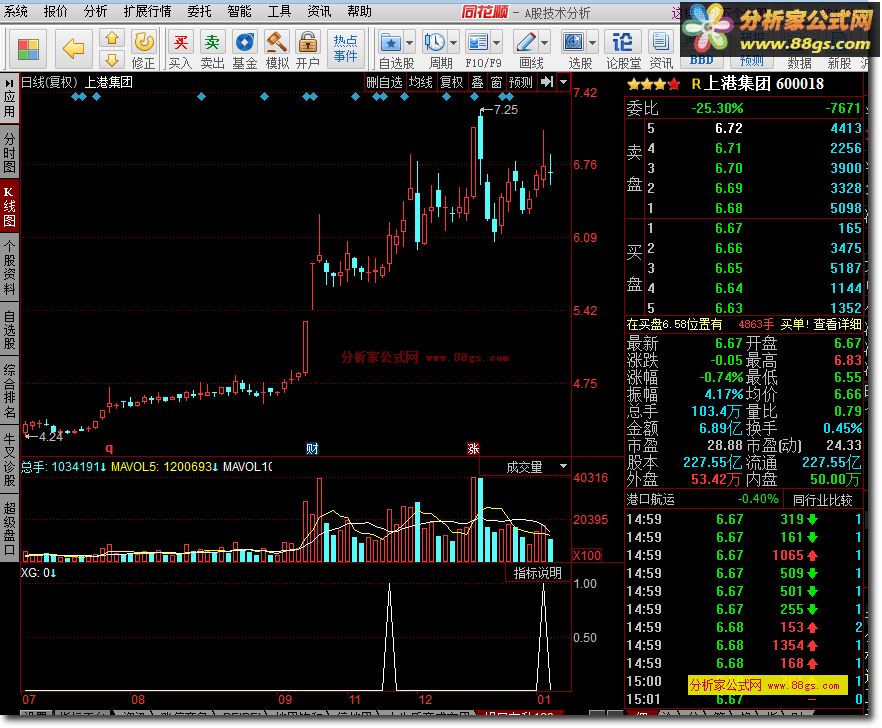Open the 系统 menu

16,11
